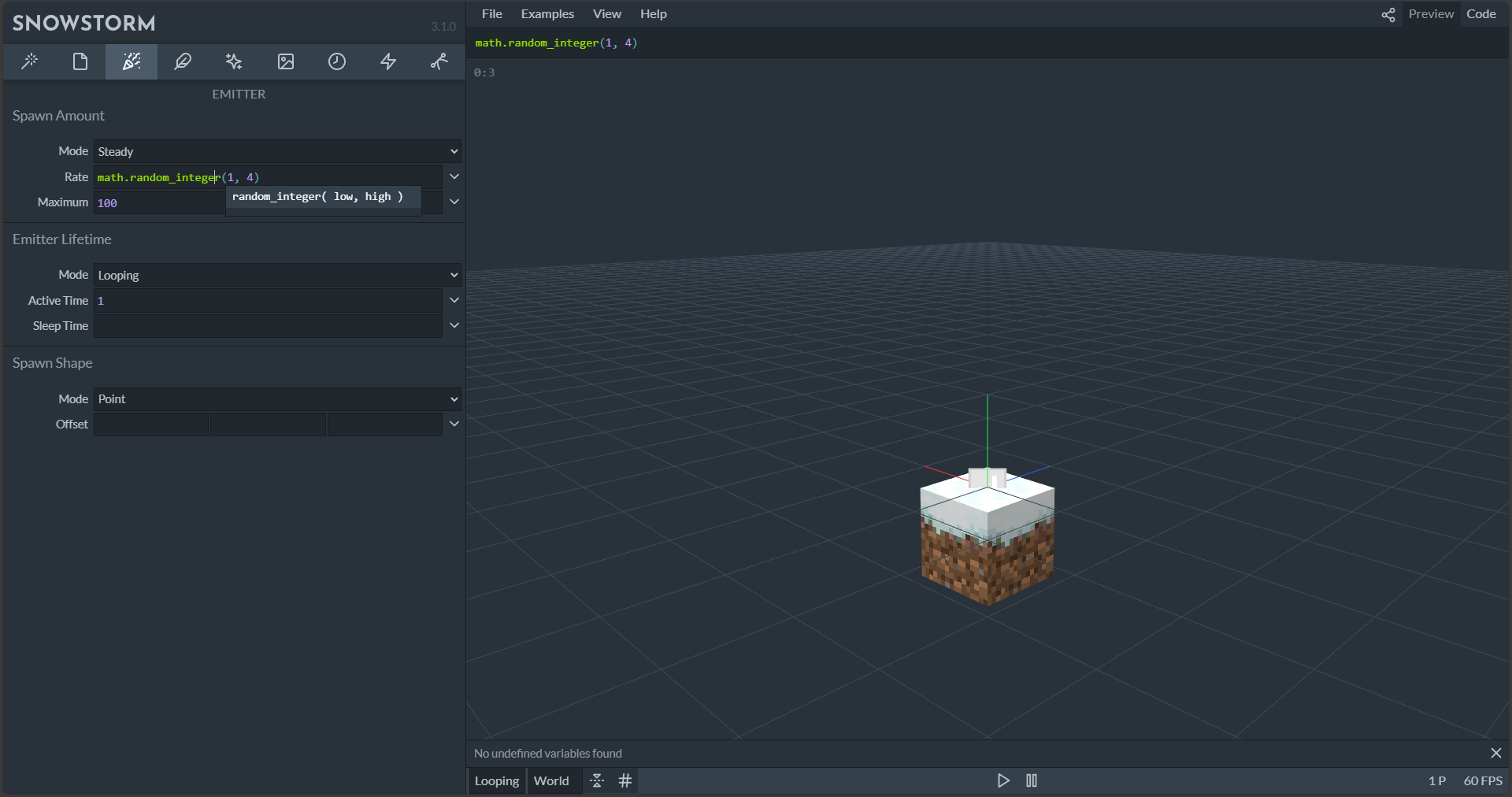Click the 0:3 position indicator
The height and width of the screenshot is (797, 1512).
[484, 72]
